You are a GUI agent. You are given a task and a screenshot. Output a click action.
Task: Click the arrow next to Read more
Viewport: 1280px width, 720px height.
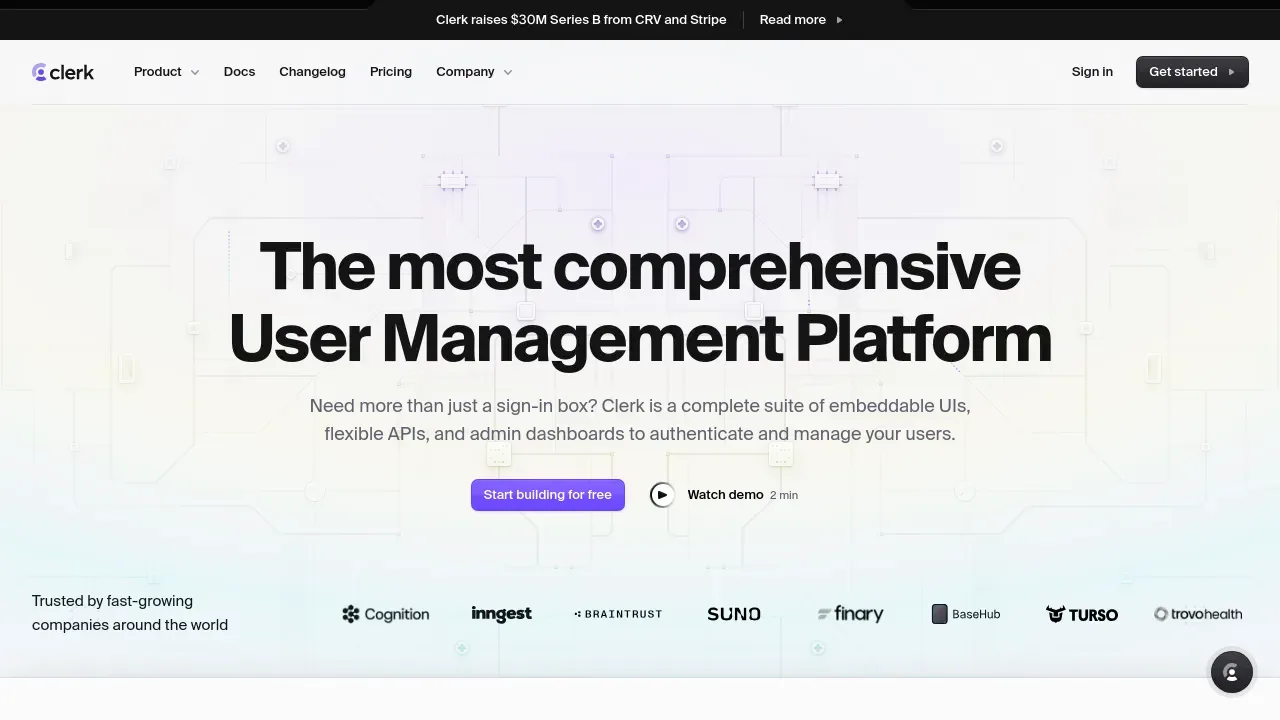(839, 20)
